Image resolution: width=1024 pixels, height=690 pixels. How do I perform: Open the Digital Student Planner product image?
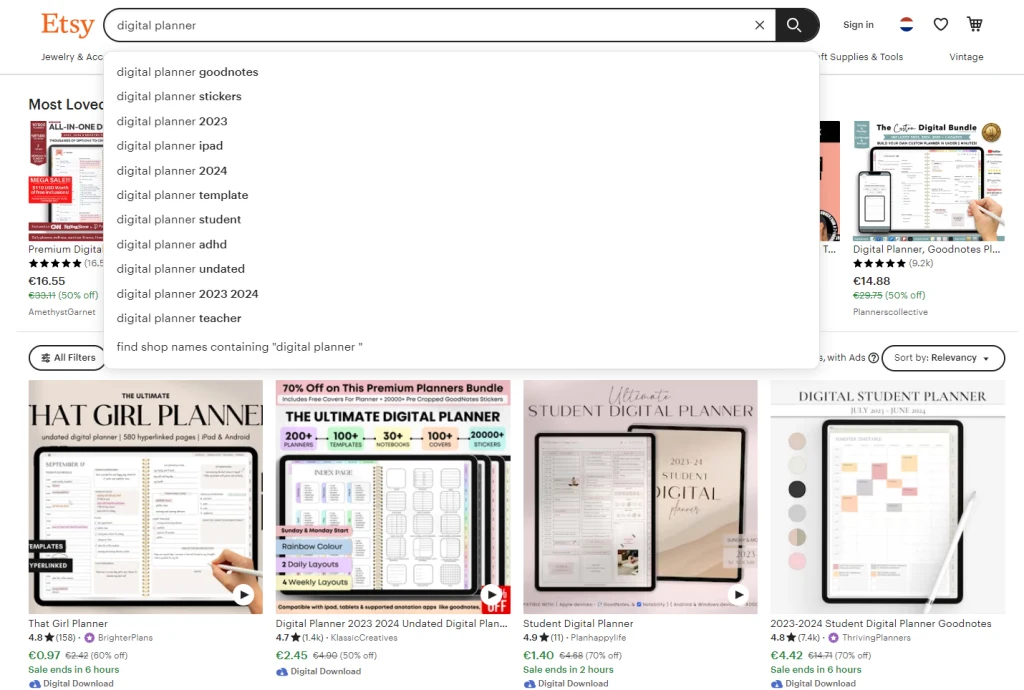[x=887, y=497]
